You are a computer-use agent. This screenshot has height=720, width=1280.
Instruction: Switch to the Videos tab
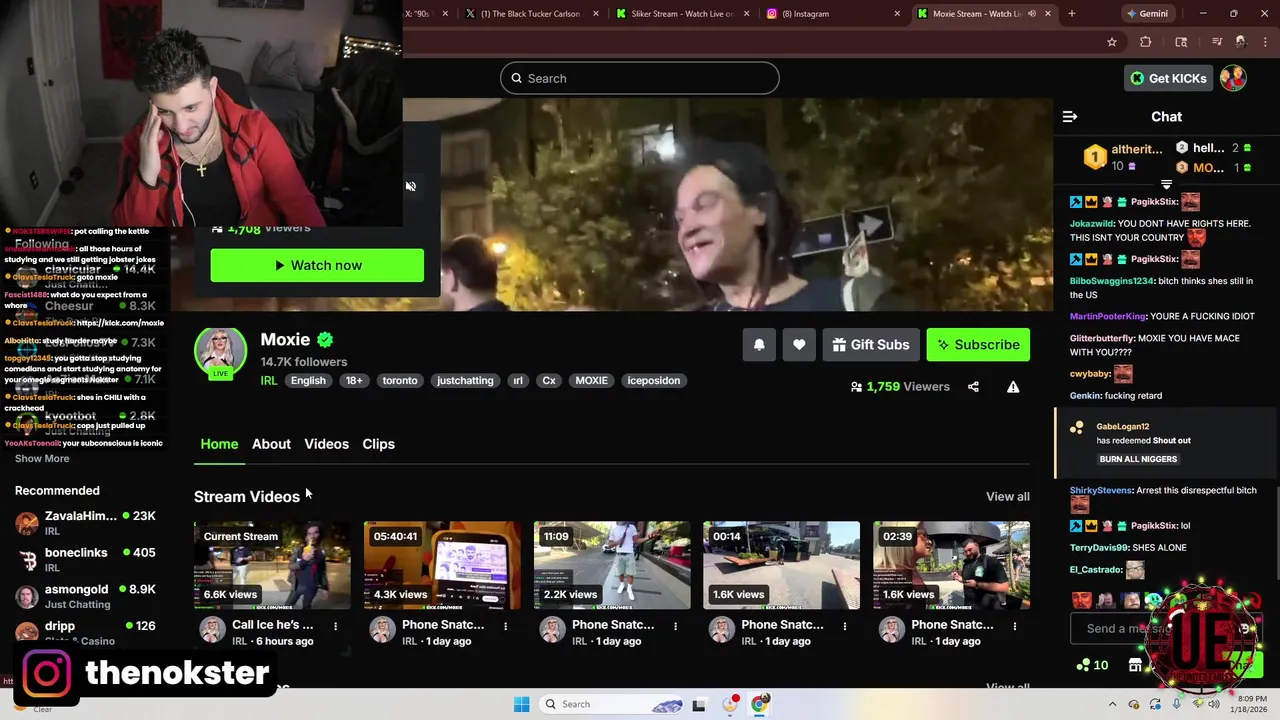click(x=326, y=444)
